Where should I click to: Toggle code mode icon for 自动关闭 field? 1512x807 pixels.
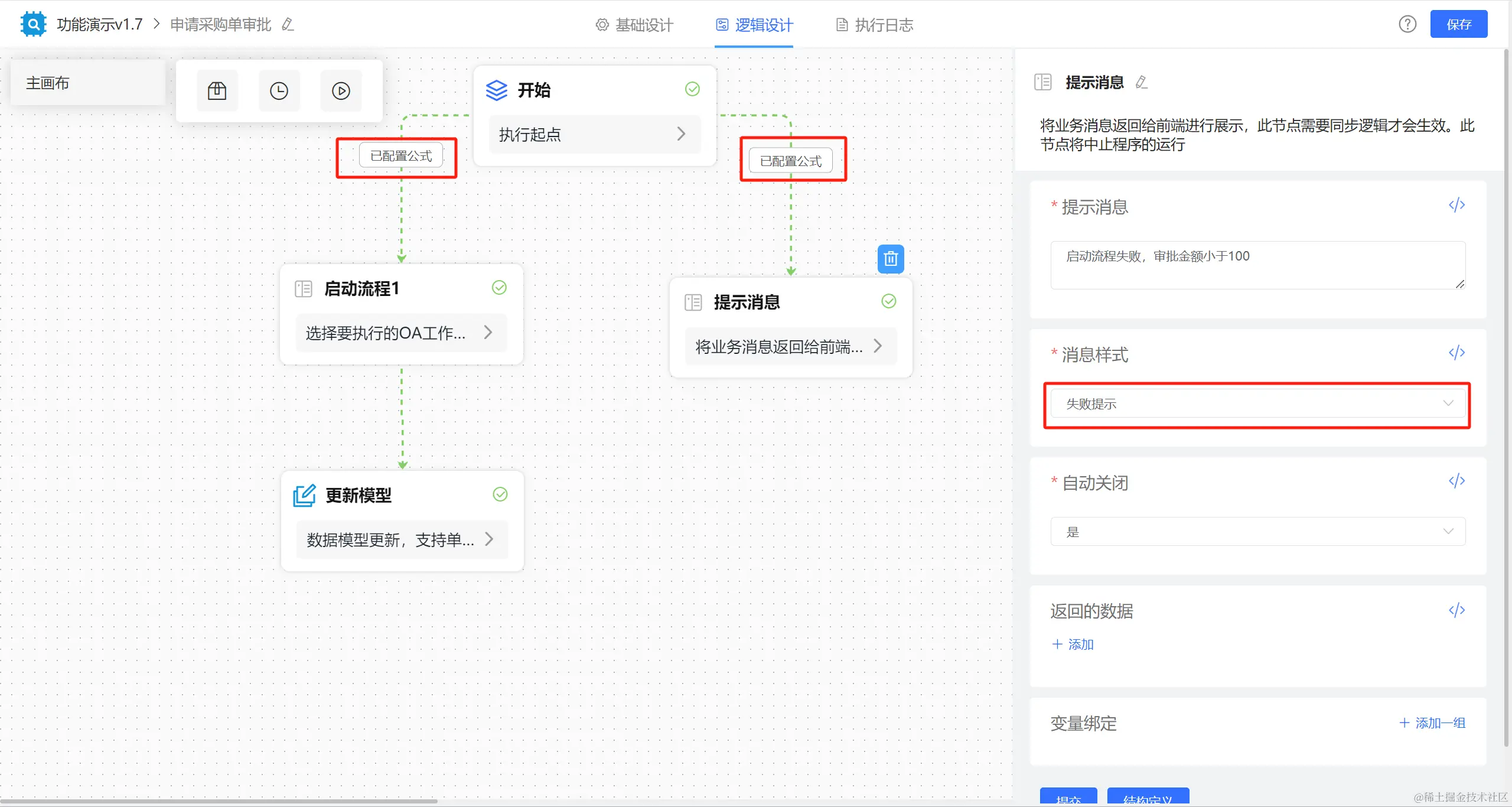[x=1456, y=481]
